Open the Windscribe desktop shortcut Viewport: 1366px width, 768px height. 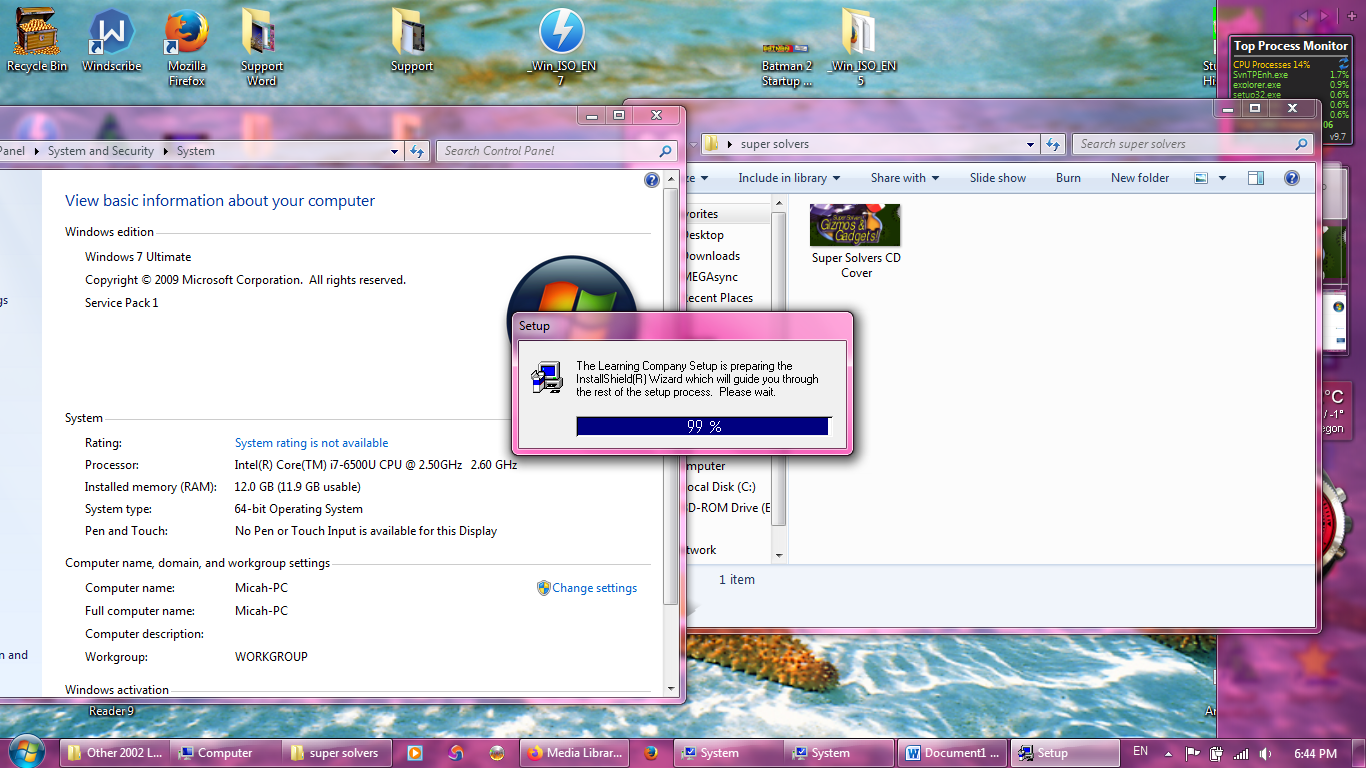(x=111, y=34)
